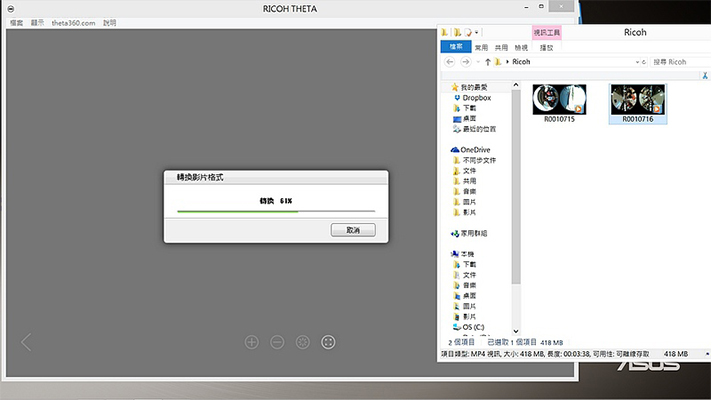The image size is (720, 400).
Task: Open the recent locations dropdown beside forward arrow
Action: click(478, 62)
